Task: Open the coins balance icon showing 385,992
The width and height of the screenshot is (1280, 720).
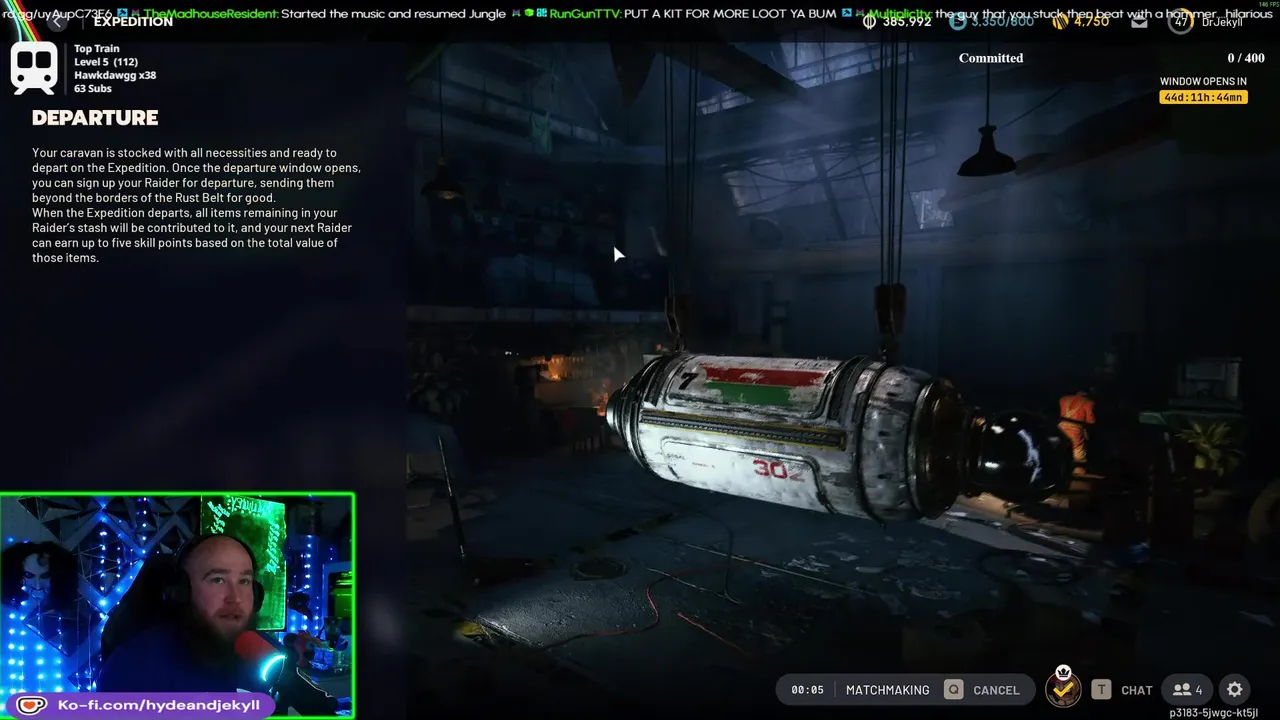Action: pyautogui.click(x=870, y=21)
